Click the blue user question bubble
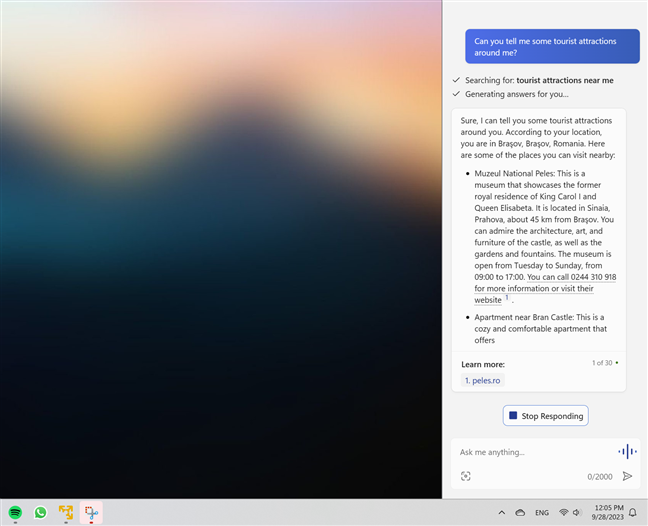The image size is (648, 526). [x=551, y=46]
